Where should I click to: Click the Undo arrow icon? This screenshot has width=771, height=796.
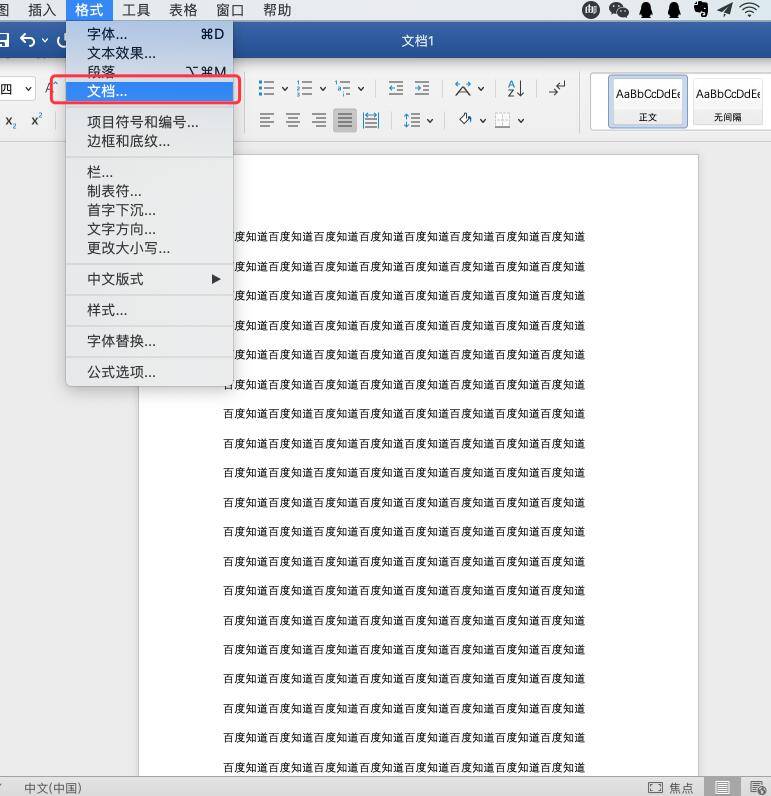click(28, 40)
